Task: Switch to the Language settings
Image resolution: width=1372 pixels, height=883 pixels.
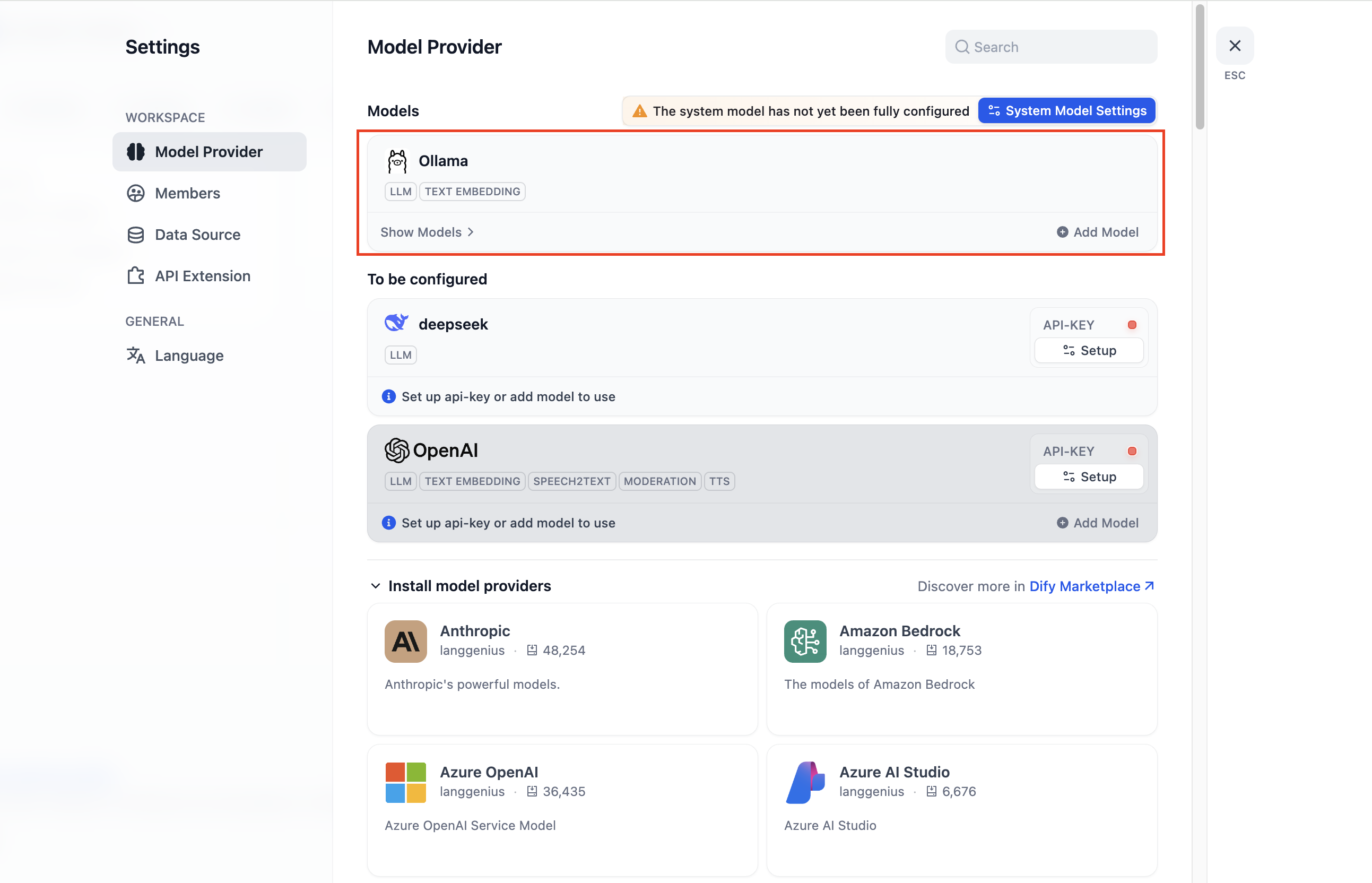Action: coord(188,356)
